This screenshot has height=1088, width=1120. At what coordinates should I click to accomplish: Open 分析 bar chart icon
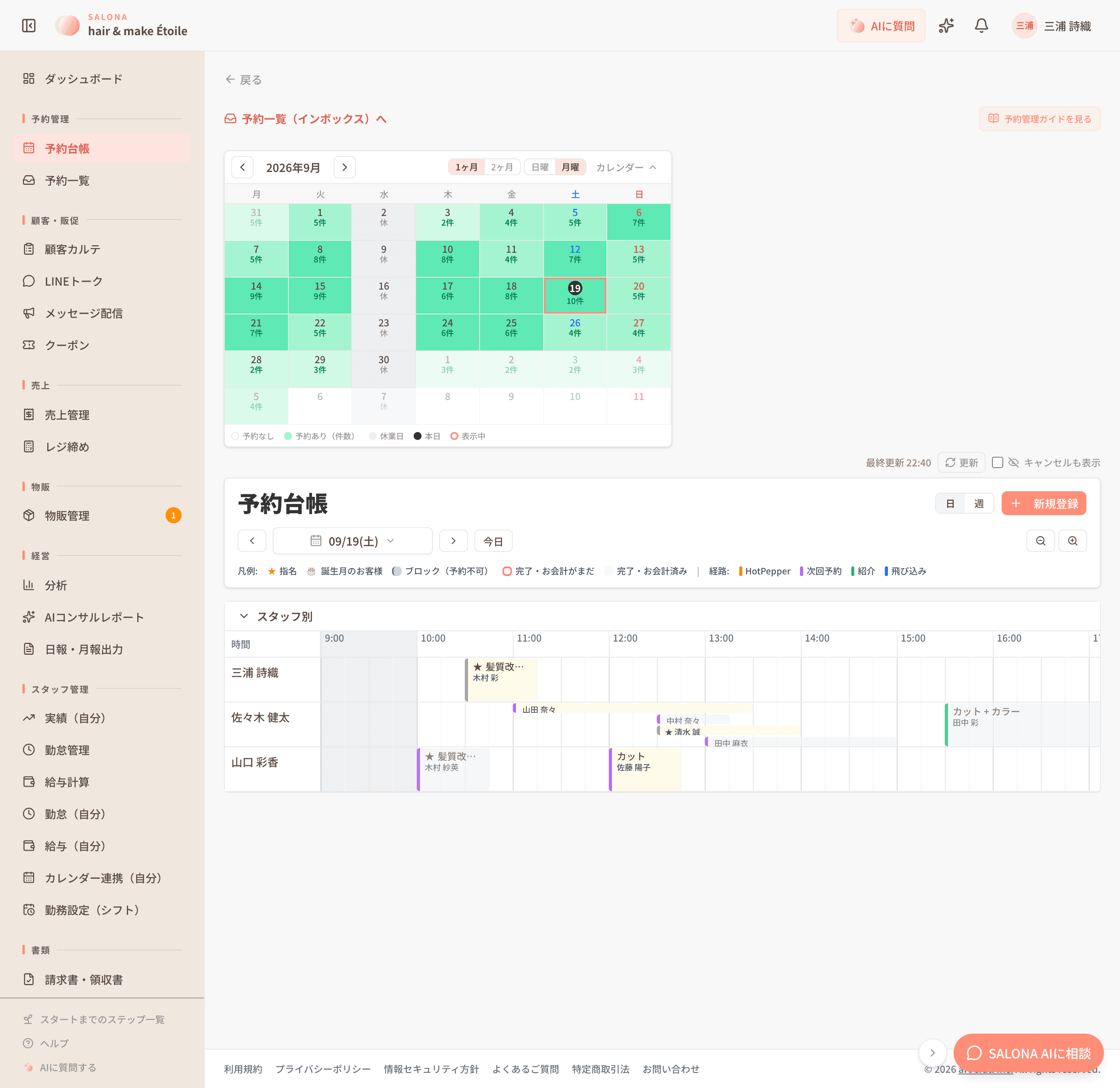28,584
